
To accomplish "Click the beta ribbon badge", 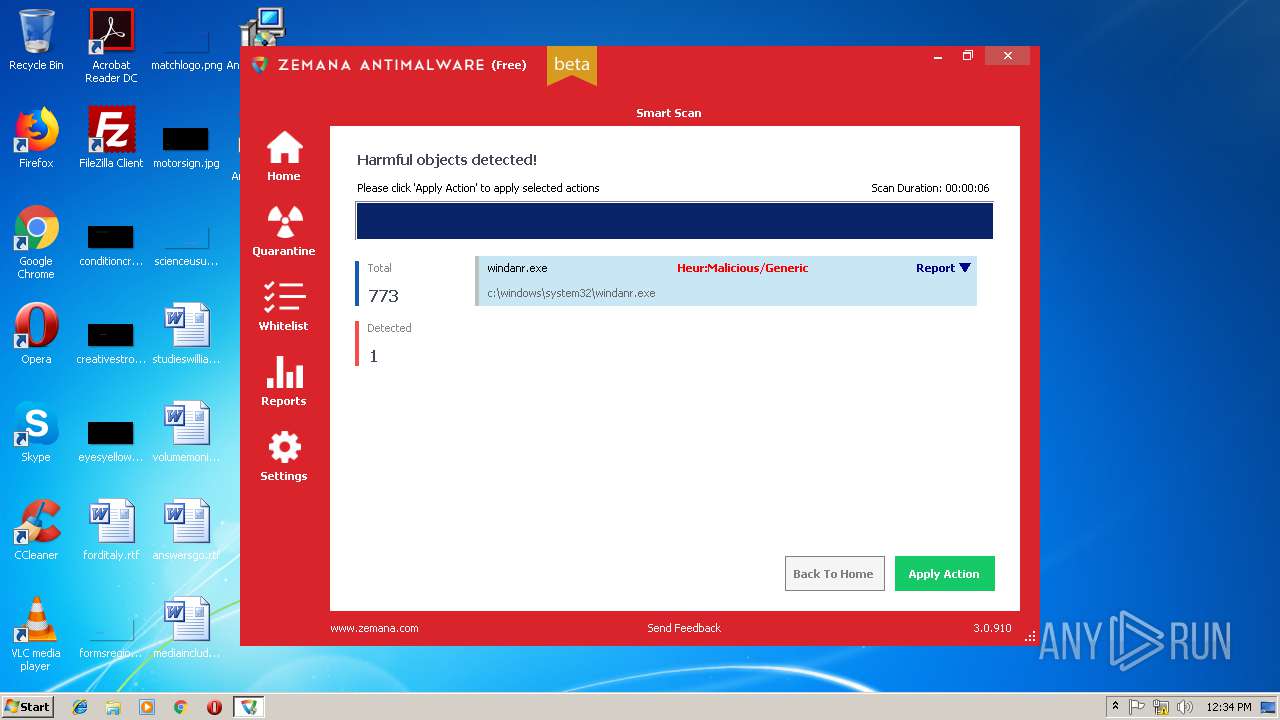I will pos(572,65).
